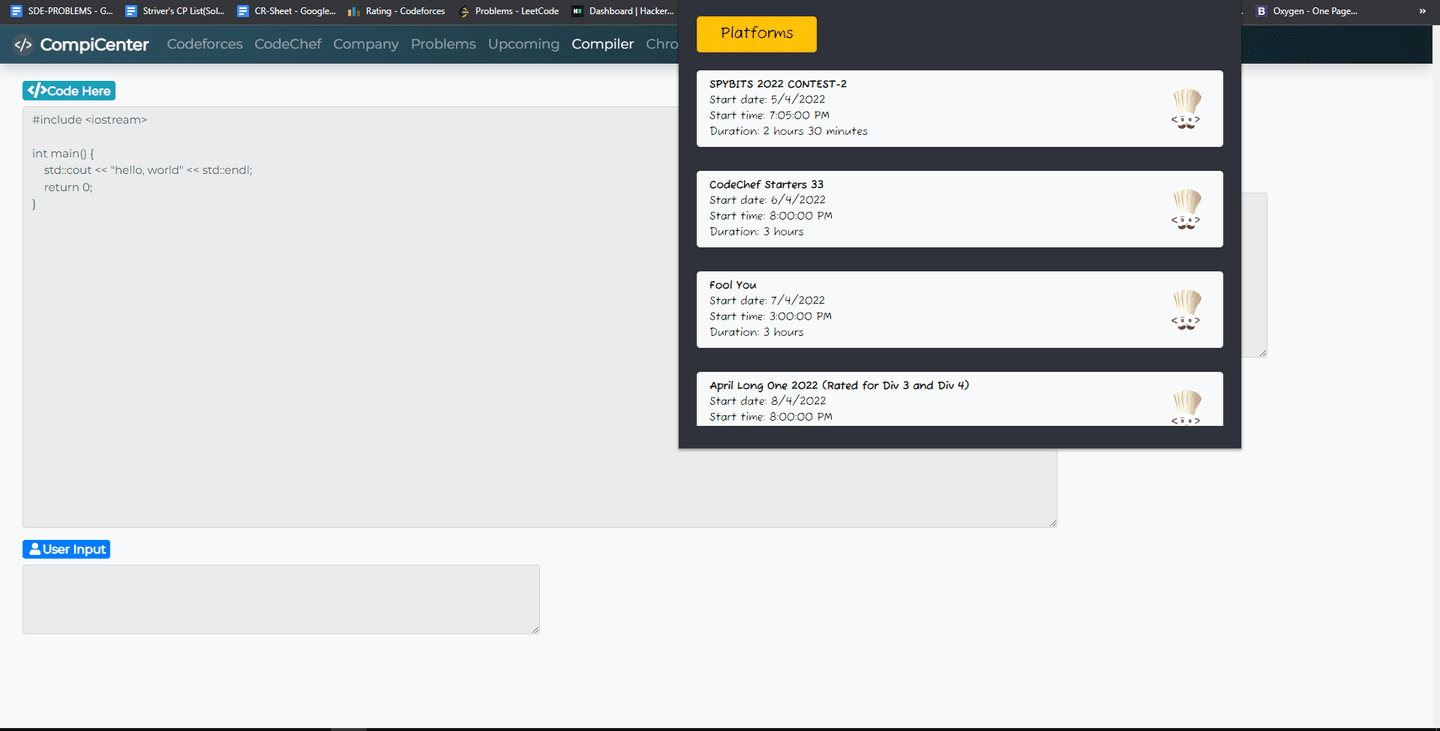Click the CodeChef chef-hat icon on Fool You card
Screen dimensions: 1440x731
pos(1186,310)
